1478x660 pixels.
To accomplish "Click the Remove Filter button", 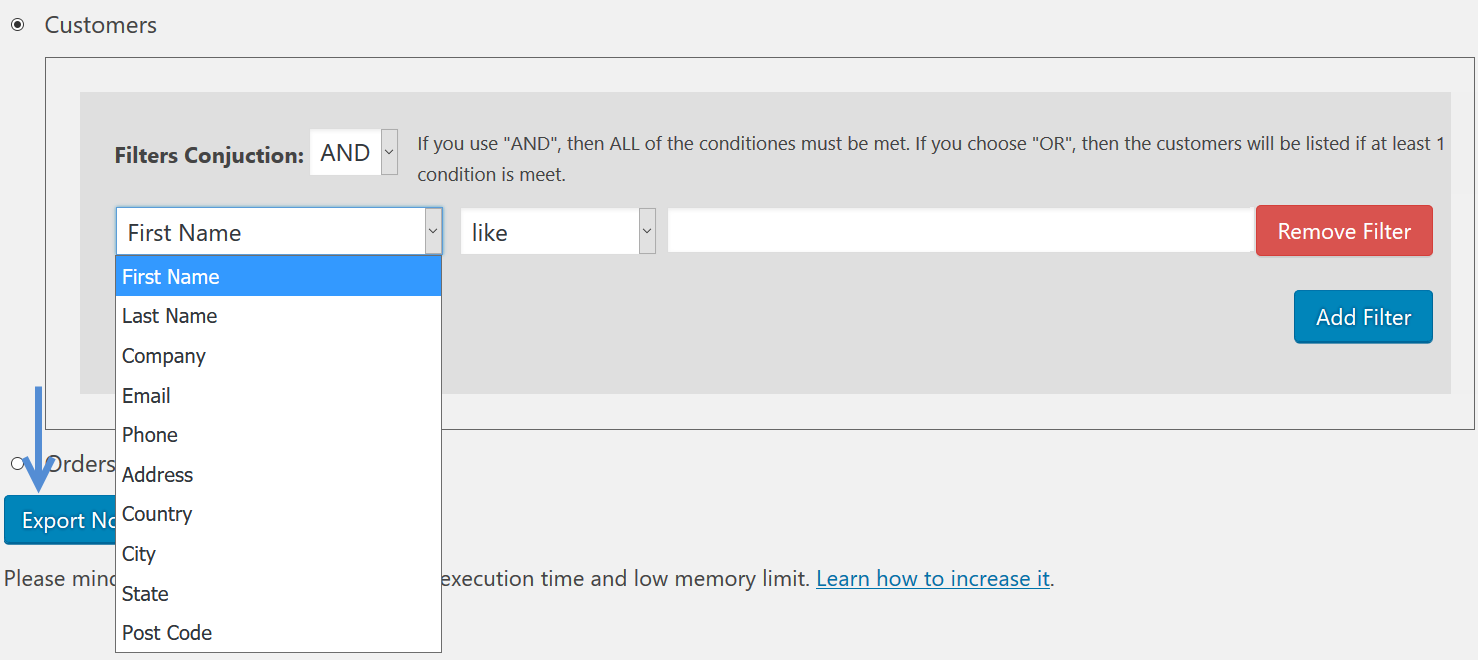I will click(x=1344, y=231).
